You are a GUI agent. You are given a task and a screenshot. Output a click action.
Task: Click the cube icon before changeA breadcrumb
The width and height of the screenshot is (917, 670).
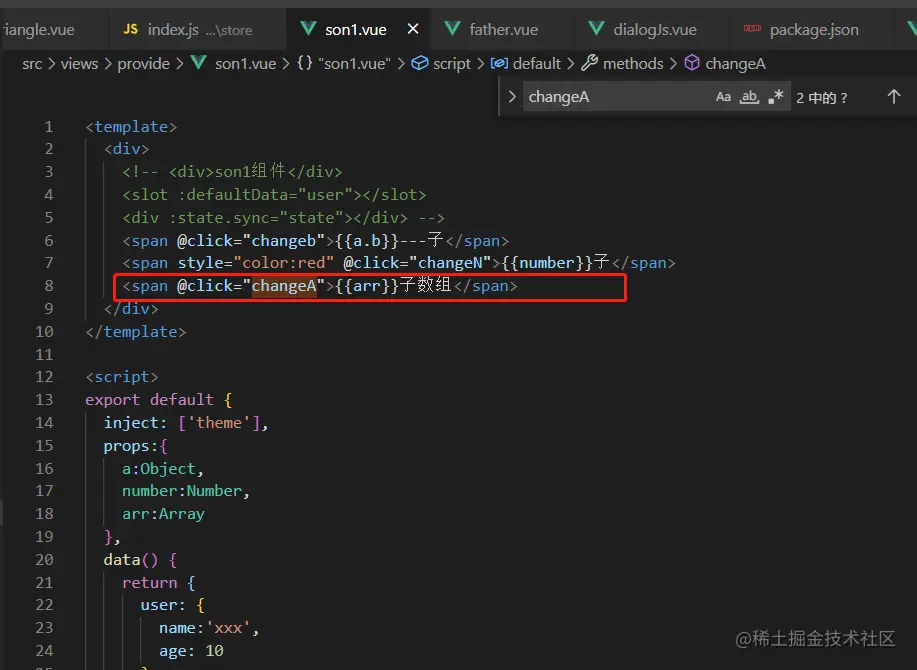tap(692, 63)
